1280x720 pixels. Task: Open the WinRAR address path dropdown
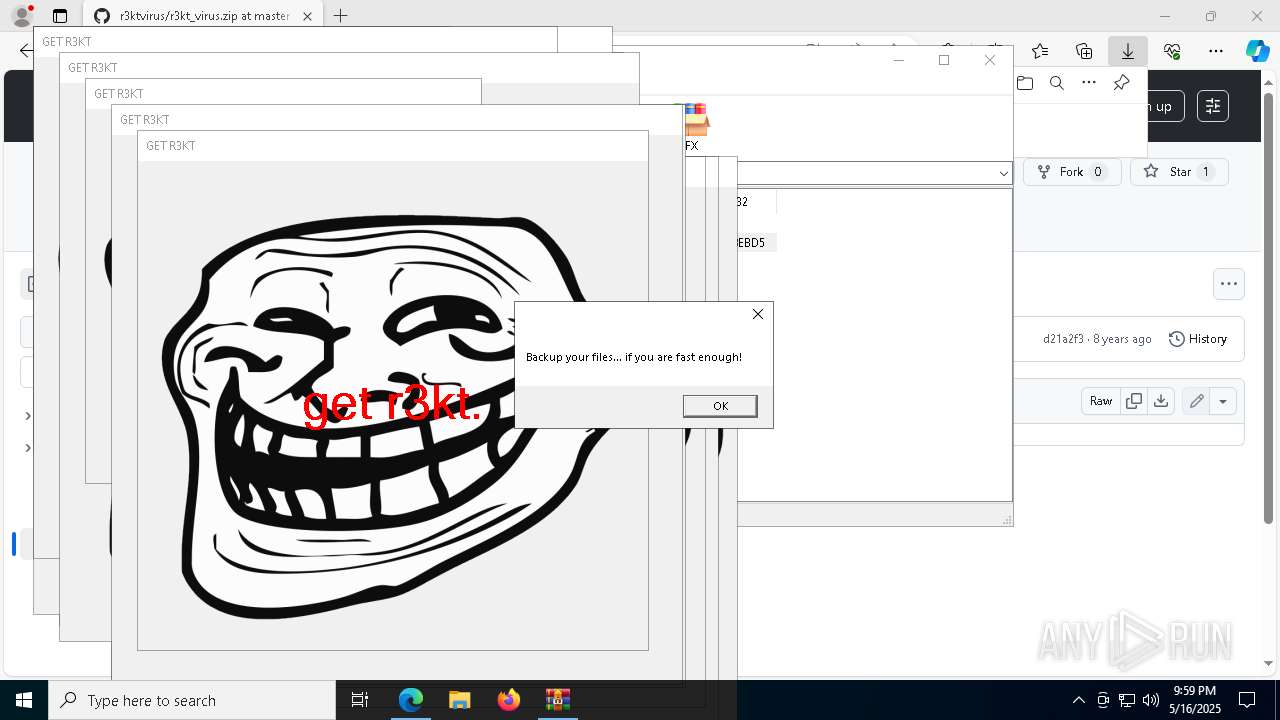point(1003,173)
